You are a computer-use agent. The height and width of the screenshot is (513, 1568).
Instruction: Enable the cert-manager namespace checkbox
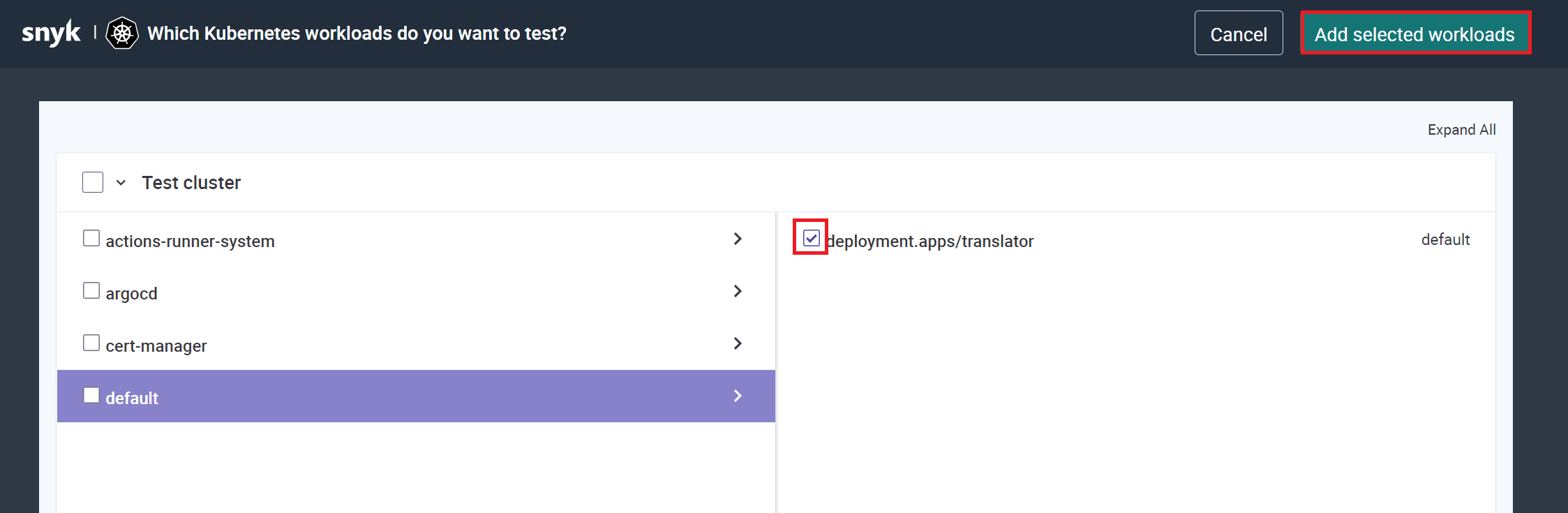tap(91, 343)
